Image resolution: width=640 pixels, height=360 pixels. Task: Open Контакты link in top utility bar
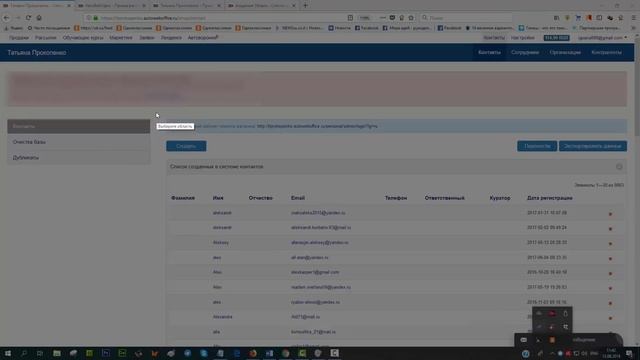pyautogui.click(x=494, y=38)
